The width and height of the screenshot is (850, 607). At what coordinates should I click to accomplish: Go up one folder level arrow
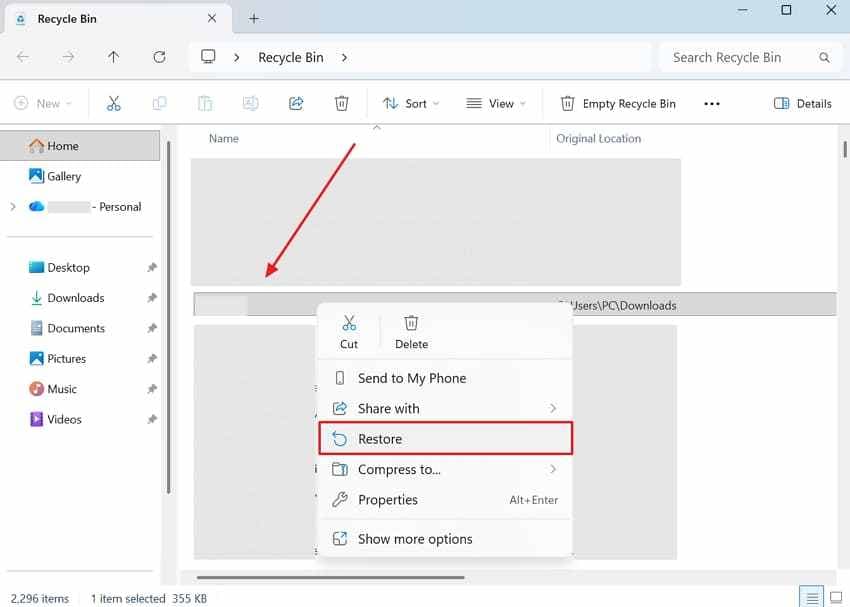(x=113, y=57)
